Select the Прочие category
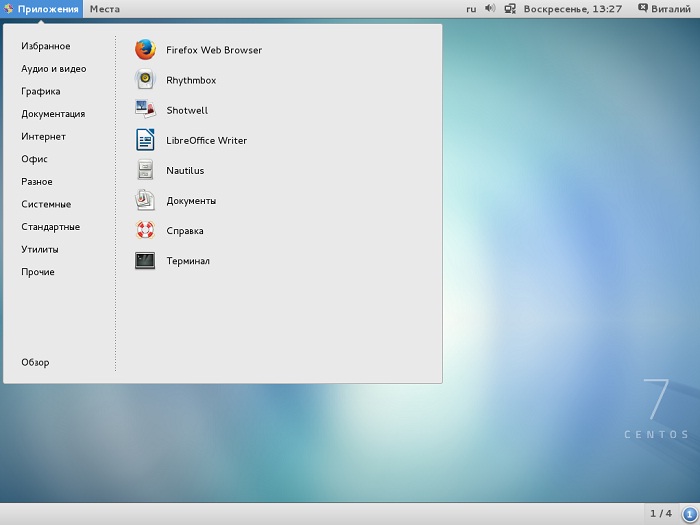700x525 pixels. 38,271
